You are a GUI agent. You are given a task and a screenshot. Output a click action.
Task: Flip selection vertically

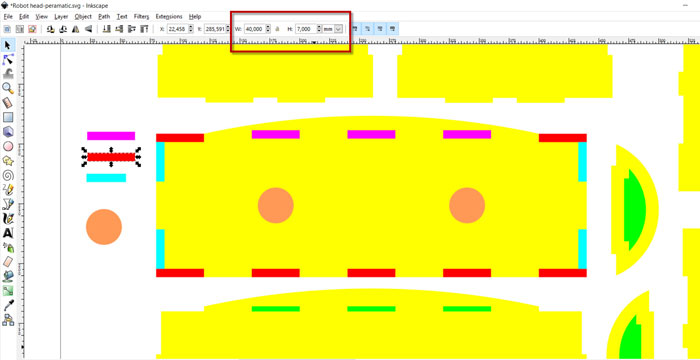click(88, 29)
